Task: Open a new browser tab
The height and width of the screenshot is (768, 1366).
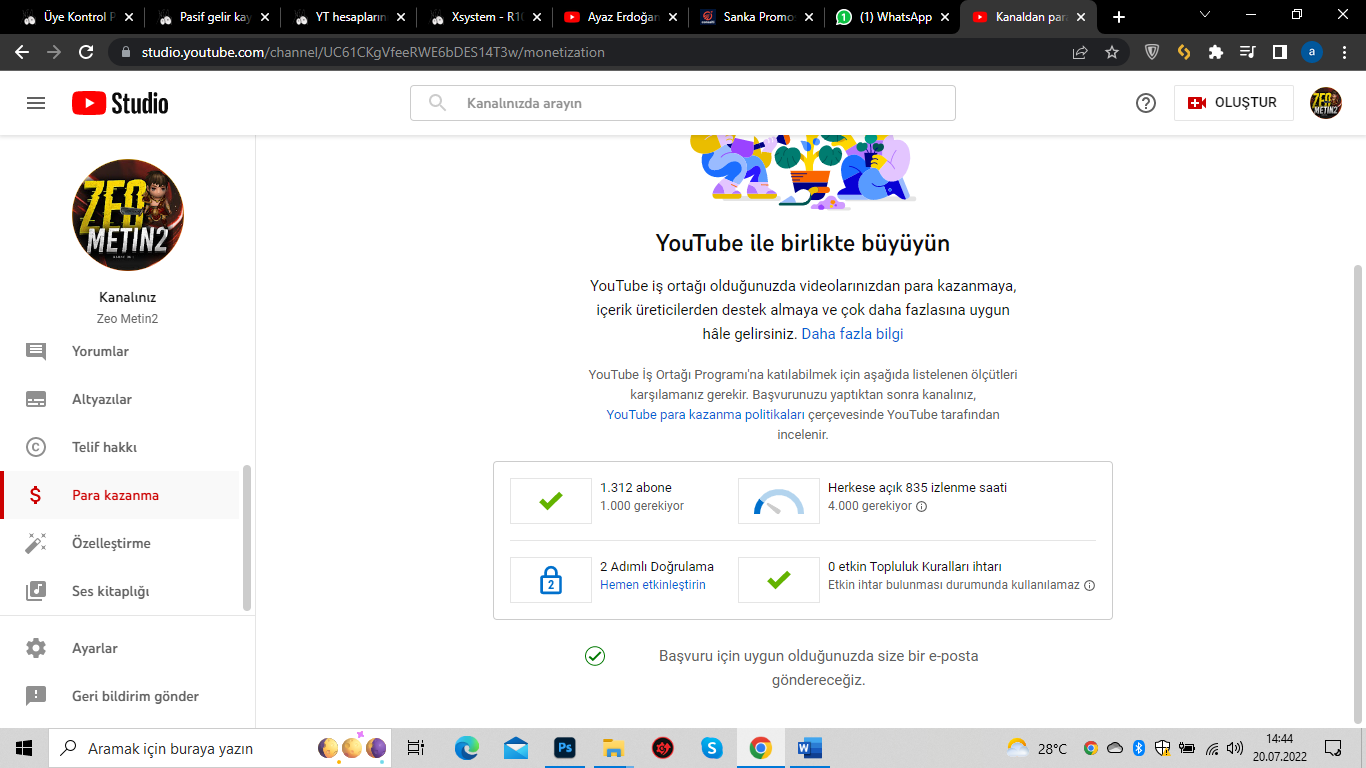Action: [x=1119, y=17]
